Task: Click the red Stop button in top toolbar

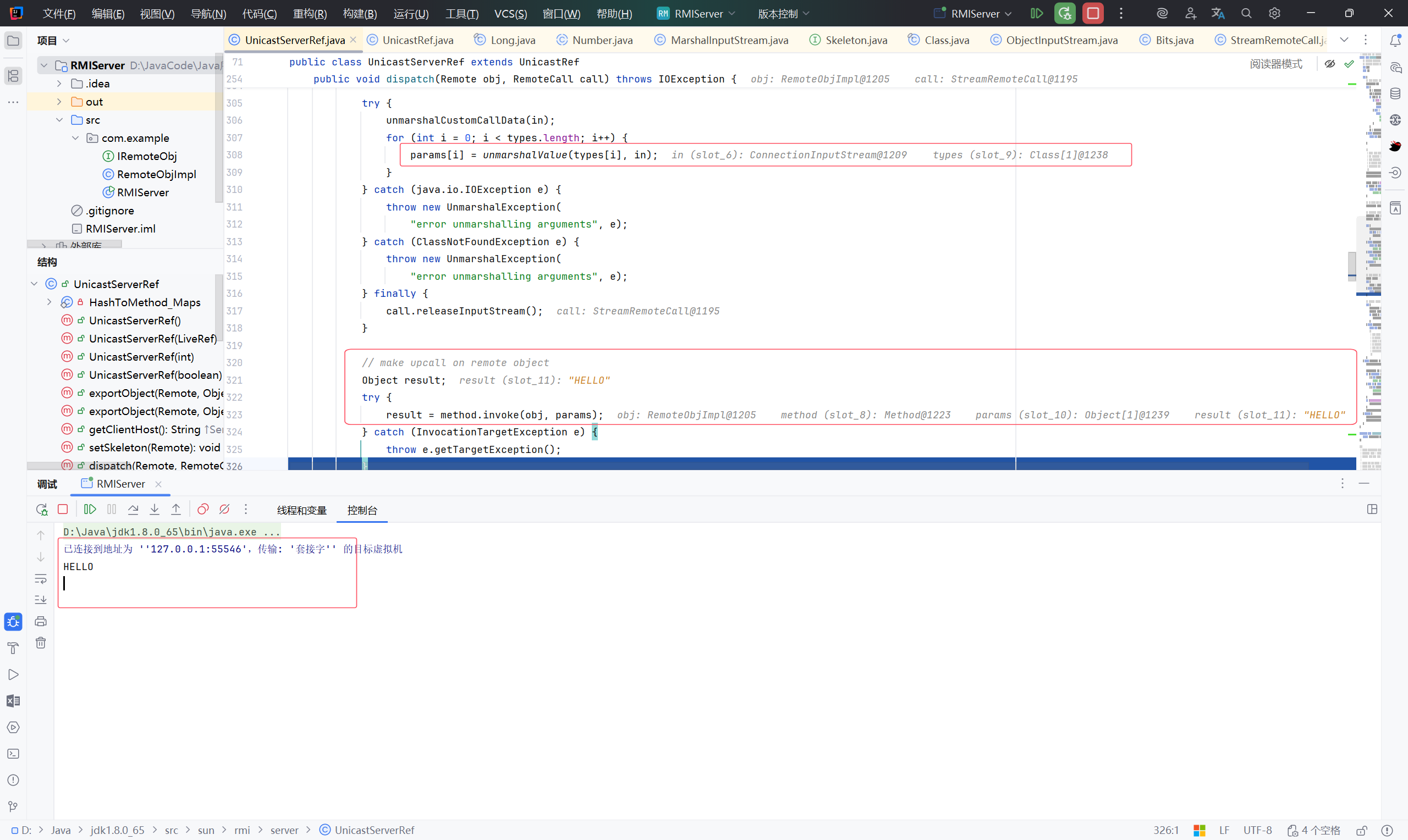Action: [1093, 13]
